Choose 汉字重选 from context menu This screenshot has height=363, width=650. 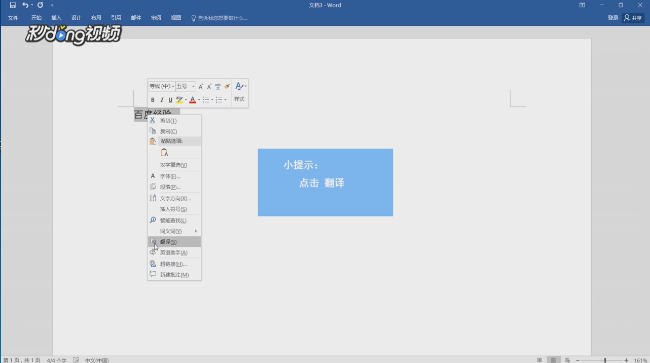pyautogui.click(x=175, y=165)
